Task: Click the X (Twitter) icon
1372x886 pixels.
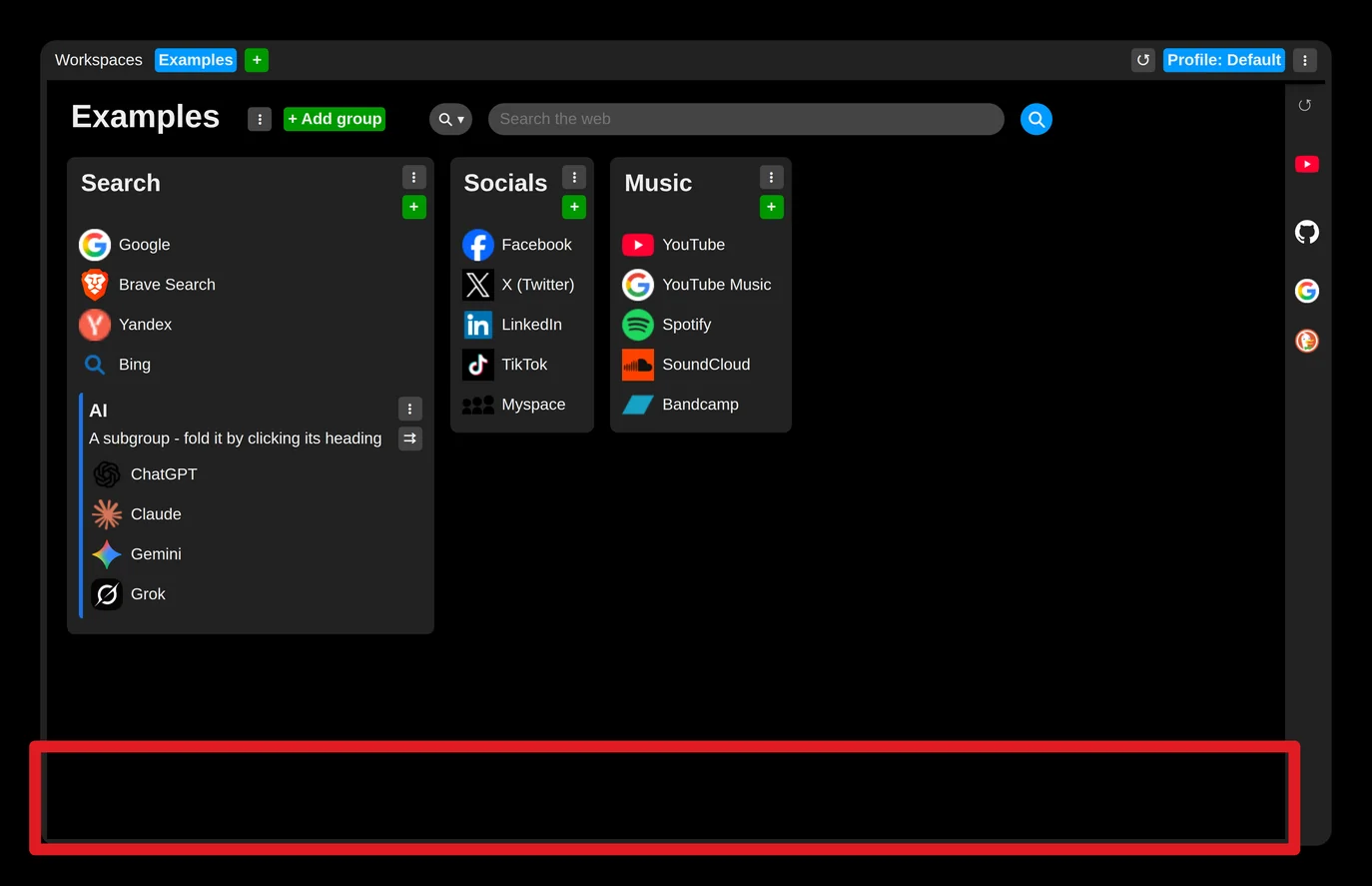Action: tap(478, 285)
